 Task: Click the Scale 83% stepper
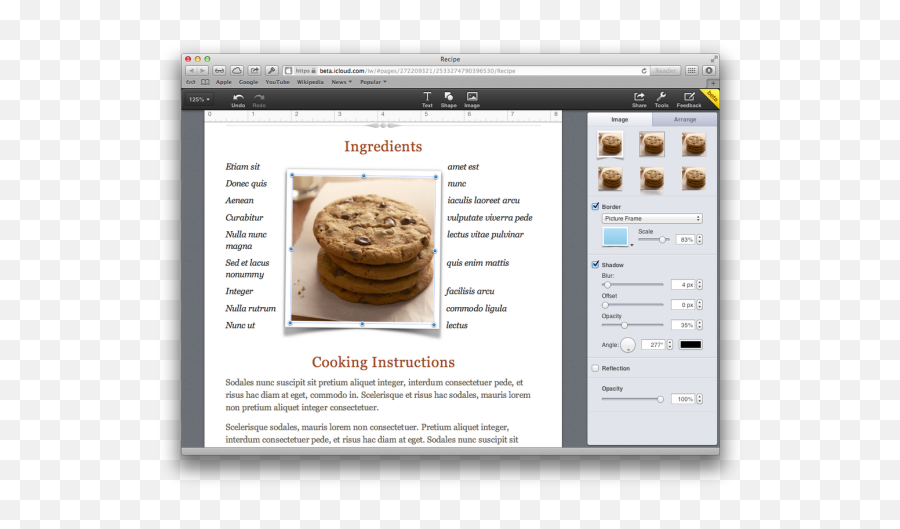pyautogui.click(x=699, y=239)
